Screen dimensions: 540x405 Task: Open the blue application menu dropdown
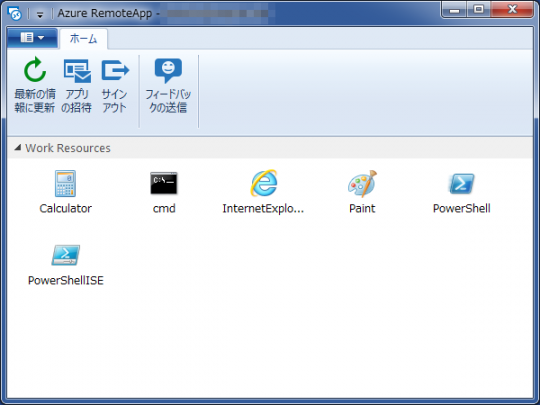32,38
